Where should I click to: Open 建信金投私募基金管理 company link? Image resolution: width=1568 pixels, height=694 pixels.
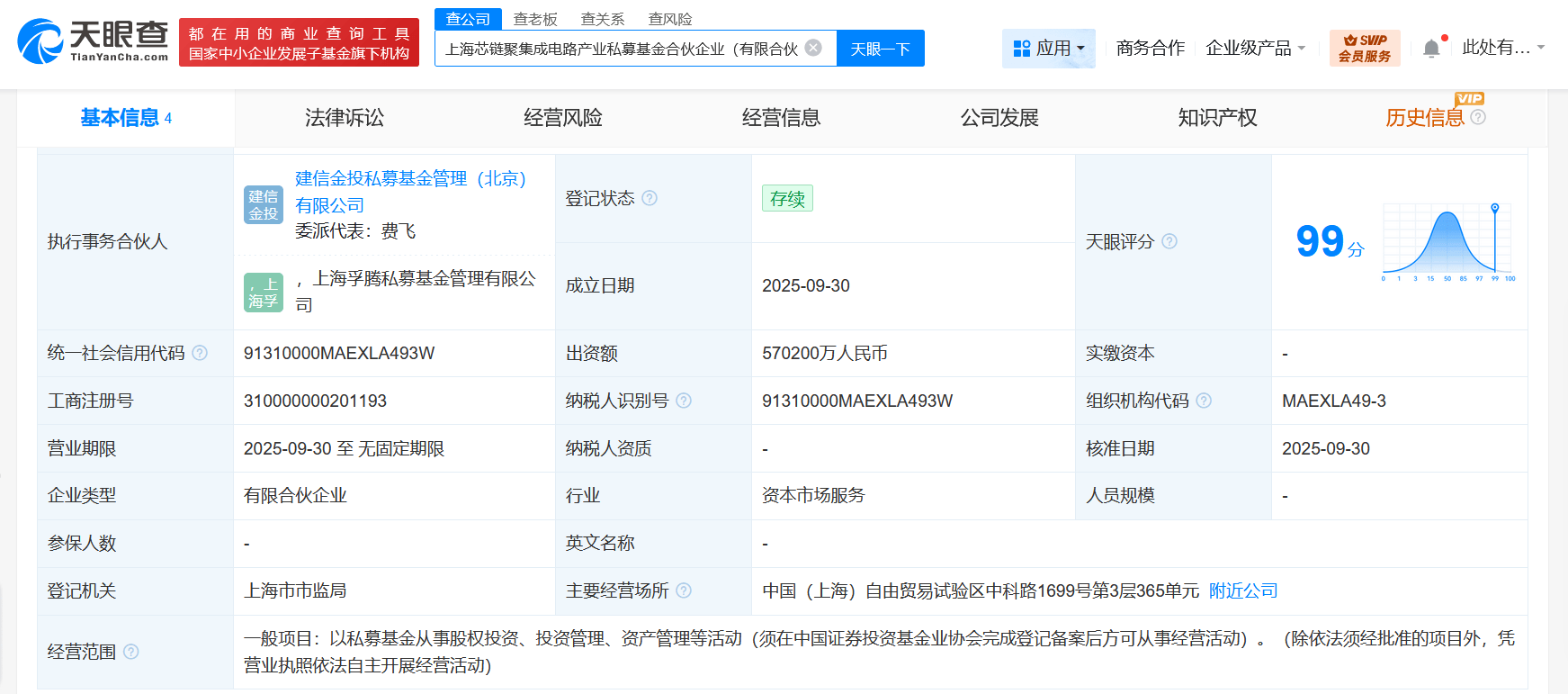click(x=410, y=179)
